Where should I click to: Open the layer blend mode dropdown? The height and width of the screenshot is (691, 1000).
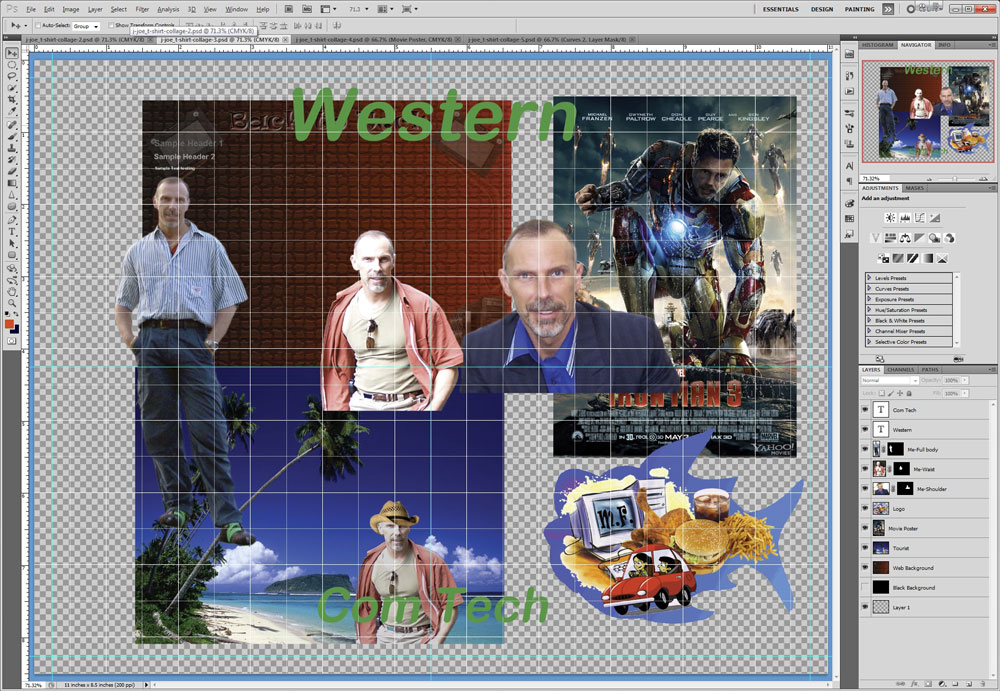point(889,381)
